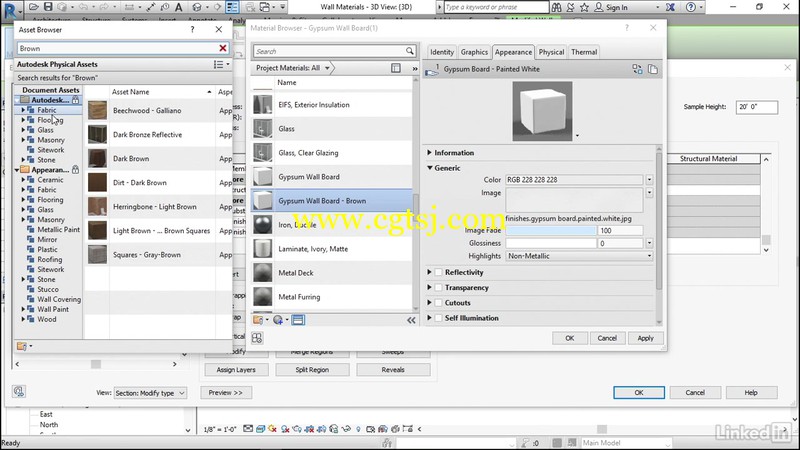Expand the Information section
The width and height of the screenshot is (800, 450).
(x=430, y=153)
